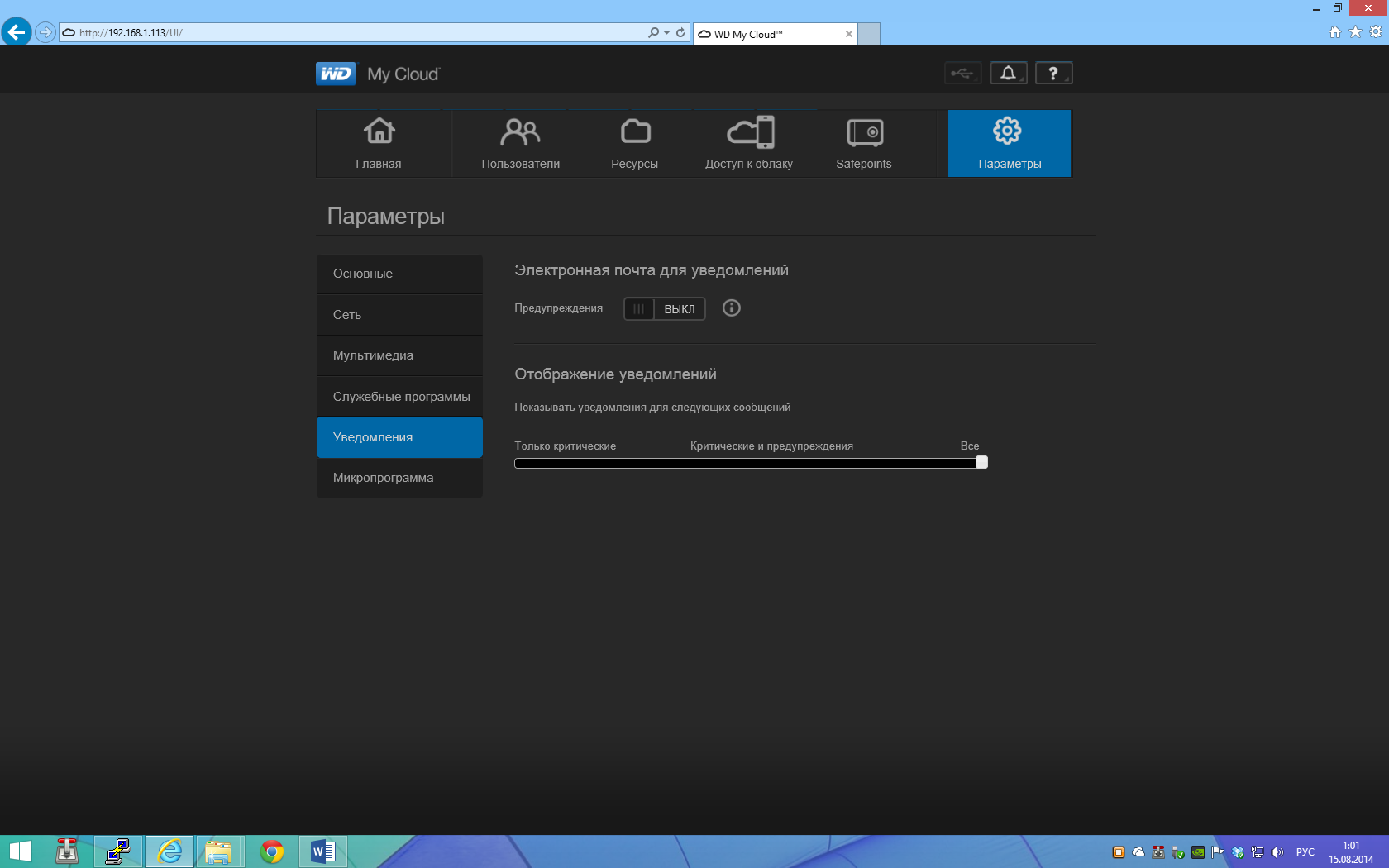Open Action Center flag icon
This screenshot has height=868, width=1389.
click(1218, 852)
